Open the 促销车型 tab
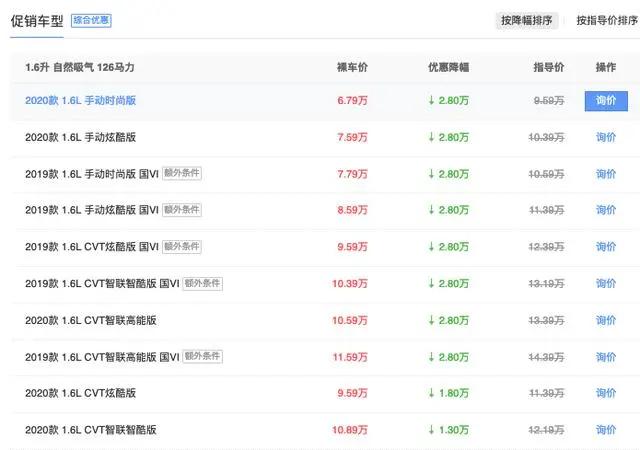The height and width of the screenshot is (450, 640). [x=37, y=21]
